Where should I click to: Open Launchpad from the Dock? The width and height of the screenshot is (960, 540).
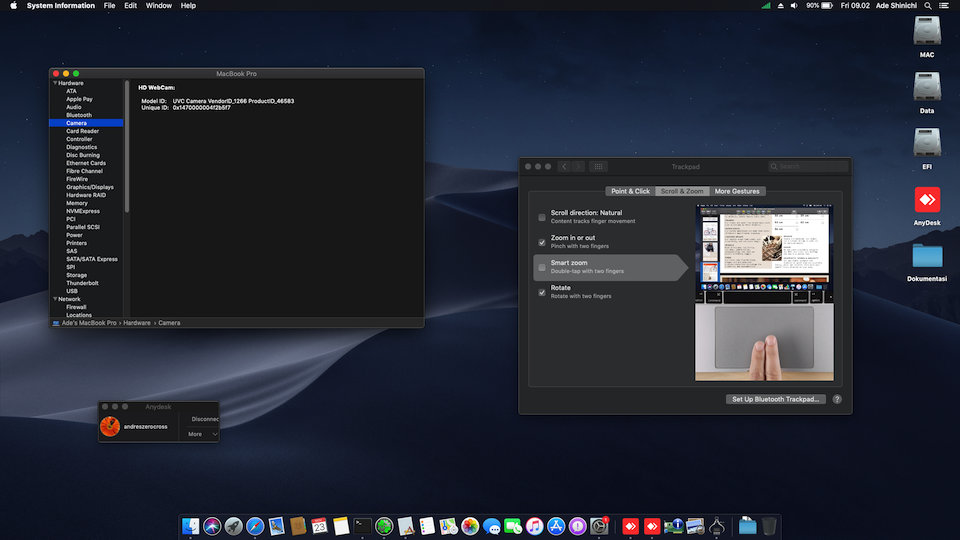coord(233,525)
